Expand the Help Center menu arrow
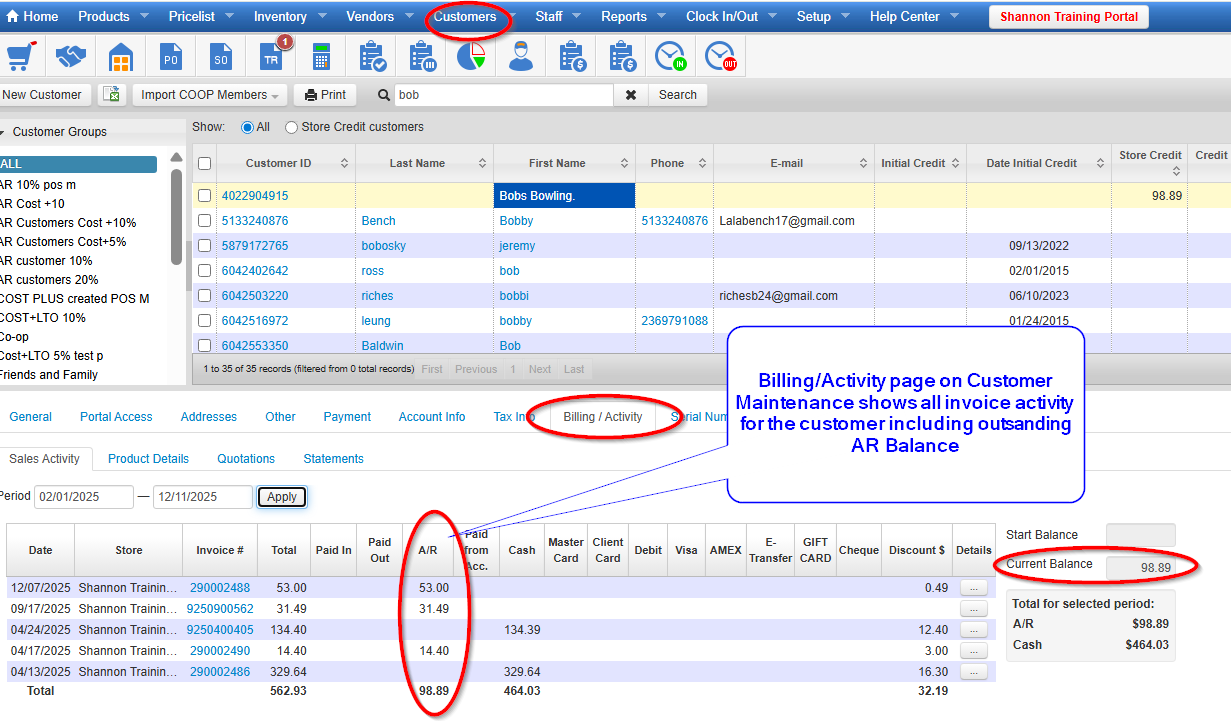 point(954,17)
